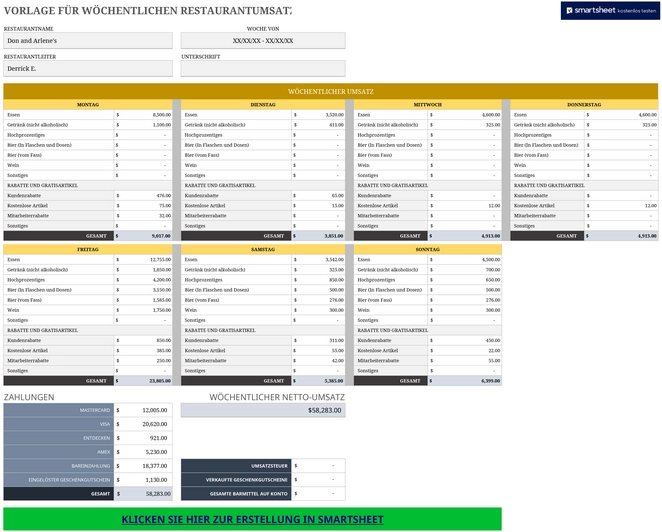Viewport: 662px width, 532px height.
Task: Select Barzahlung amount 18,377.00
Action: (143, 466)
